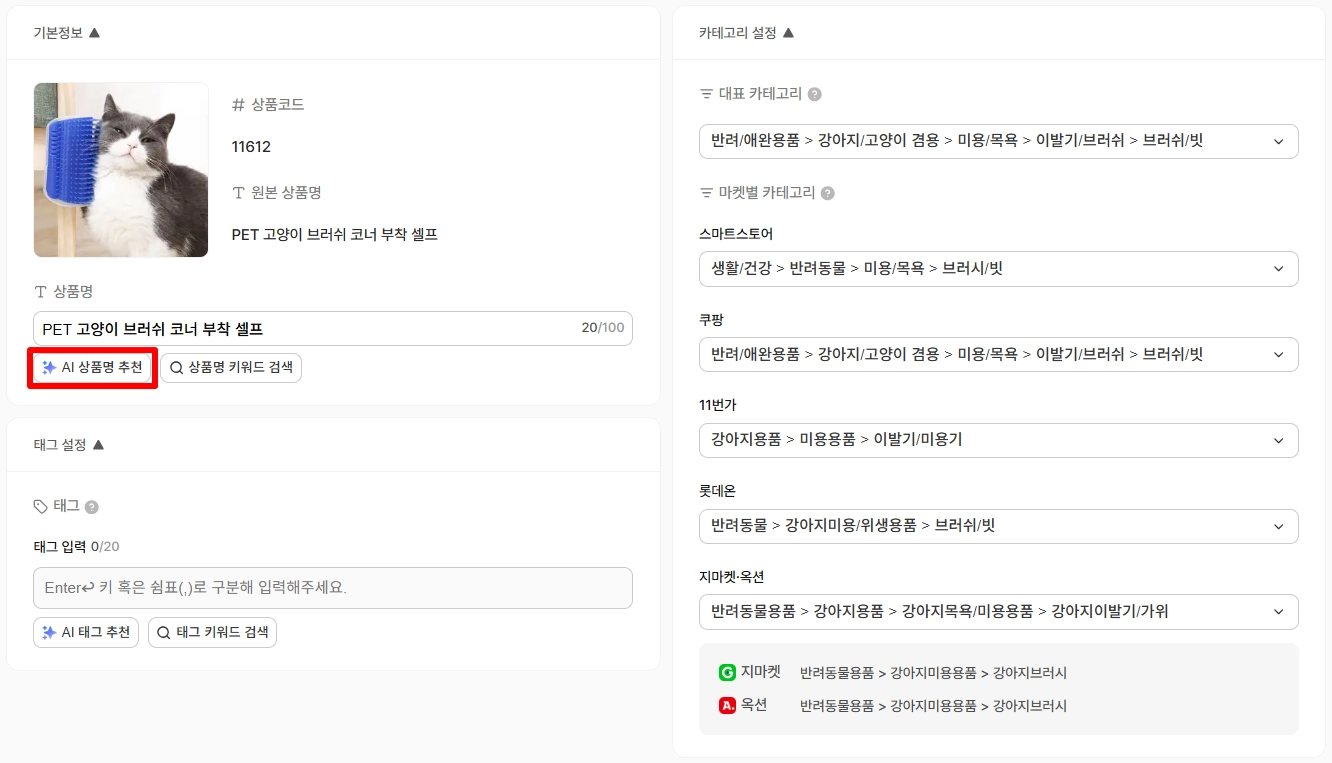The image size is (1332, 763).
Task: Click the 옥션 category path text
Action: pyautogui.click(x=933, y=706)
